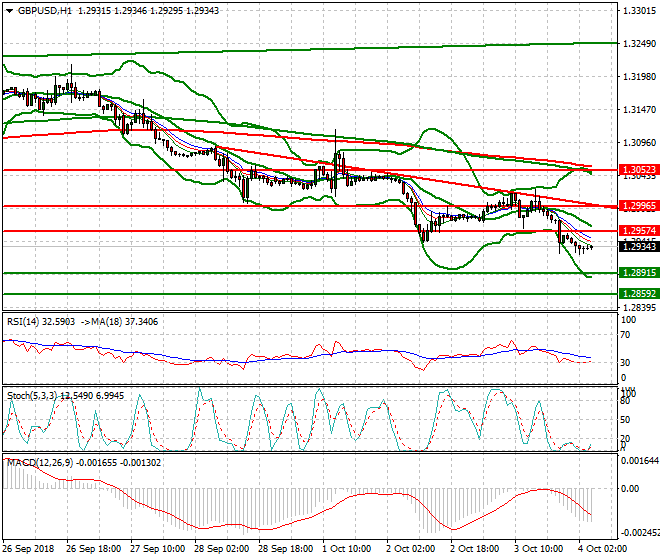Image resolution: width=660 pixels, height=560 pixels.
Task: Click the current price label 1.29343
Action: point(639,246)
